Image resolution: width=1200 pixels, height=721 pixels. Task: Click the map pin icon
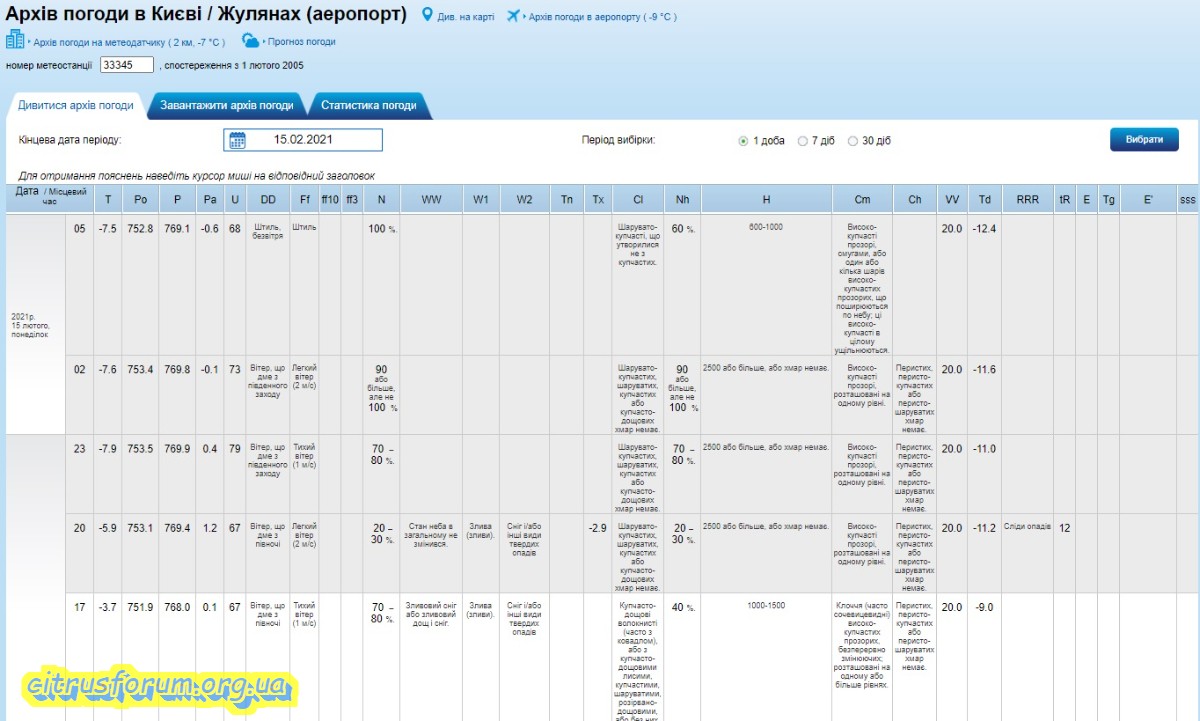coord(427,16)
